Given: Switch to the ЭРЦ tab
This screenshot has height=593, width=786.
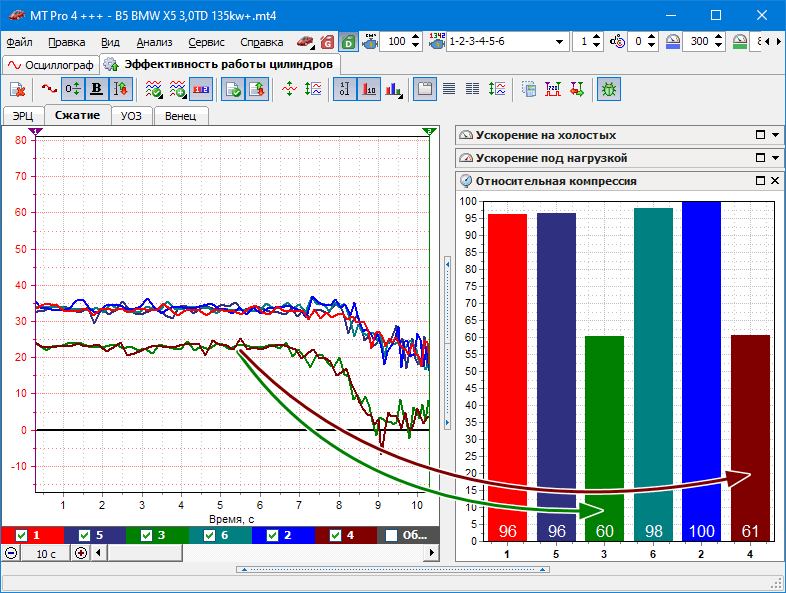Looking at the screenshot, I should (x=23, y=116).
